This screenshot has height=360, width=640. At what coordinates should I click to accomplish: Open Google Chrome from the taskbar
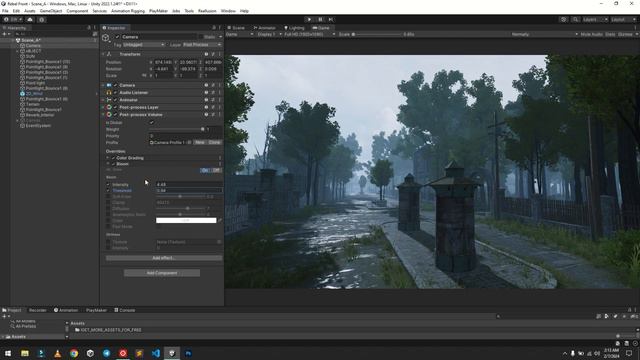click(74, 353)
